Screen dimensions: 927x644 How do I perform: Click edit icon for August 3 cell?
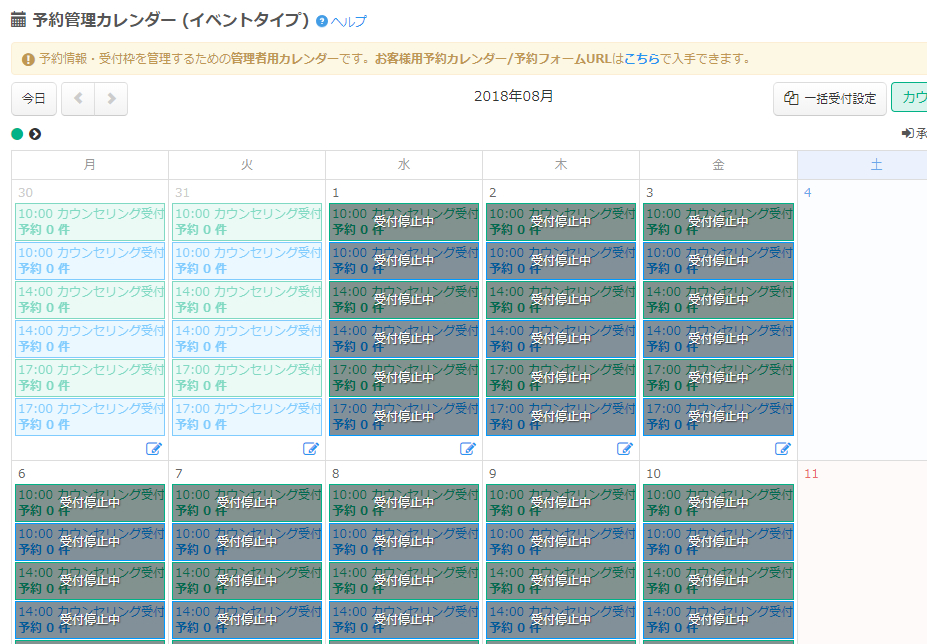(783, 449)
